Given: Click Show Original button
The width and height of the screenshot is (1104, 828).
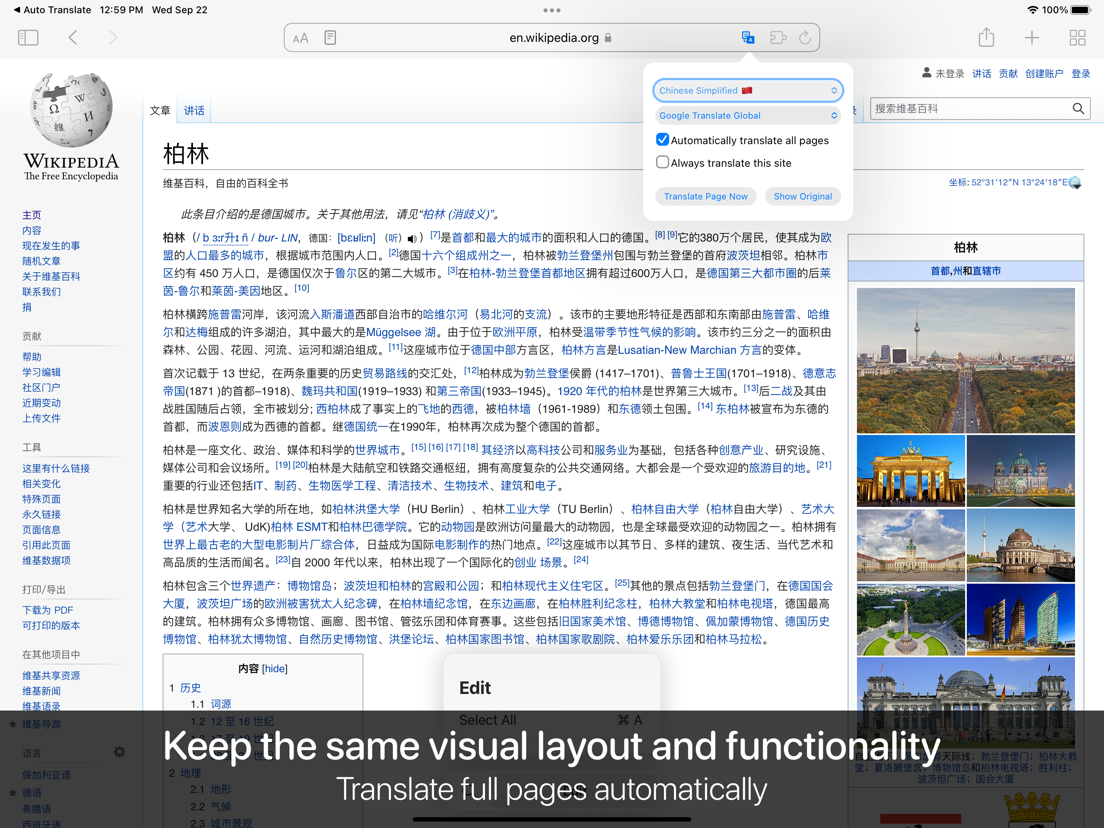Looking at the screenshot, I should tap(803, 196).
